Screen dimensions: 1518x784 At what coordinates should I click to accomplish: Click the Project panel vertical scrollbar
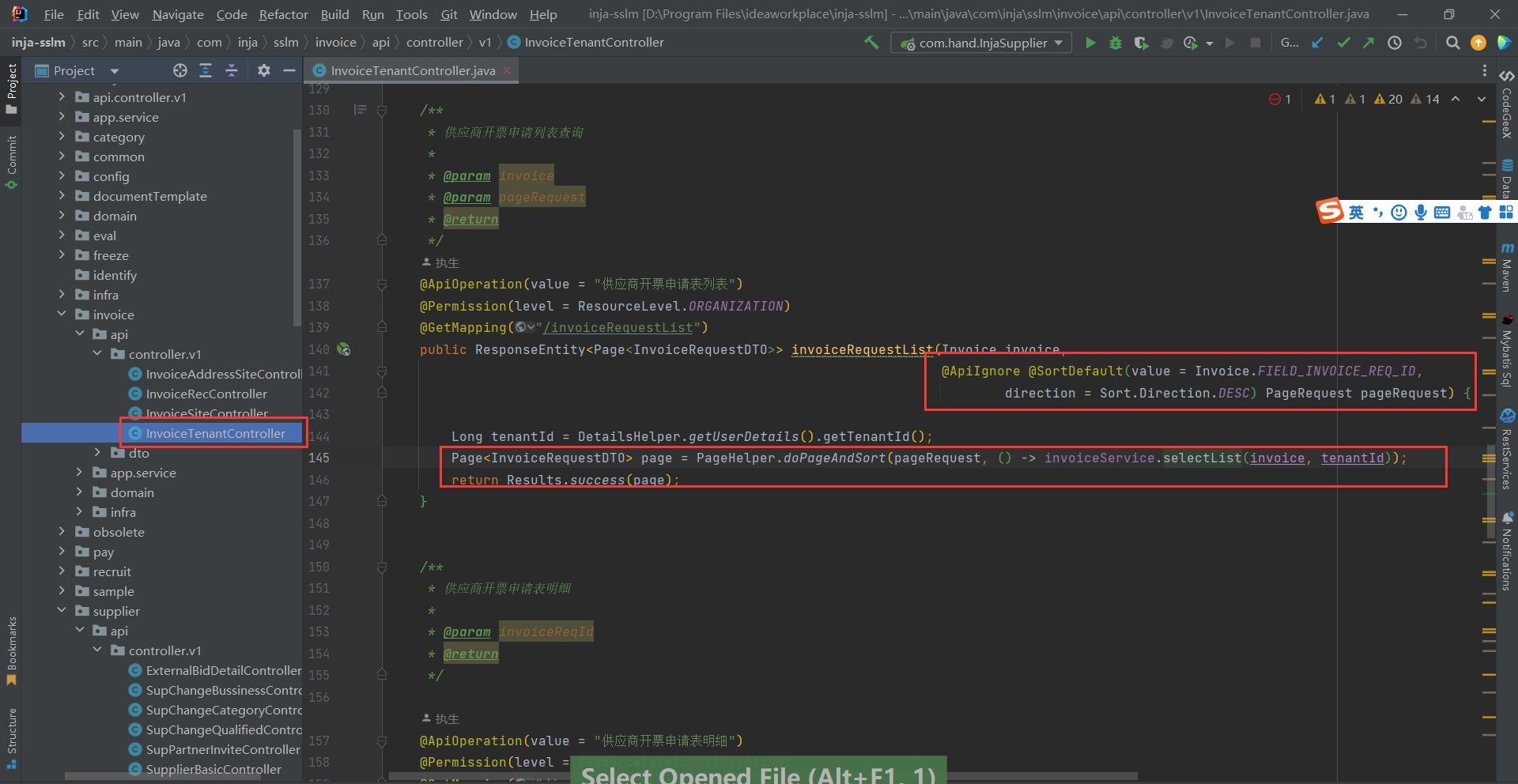(297, 228)
